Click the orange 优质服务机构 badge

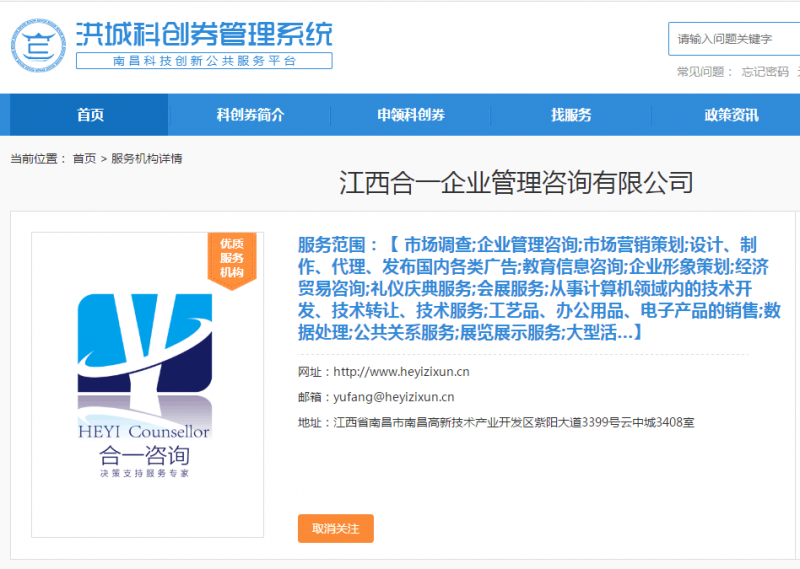point(231,258)
